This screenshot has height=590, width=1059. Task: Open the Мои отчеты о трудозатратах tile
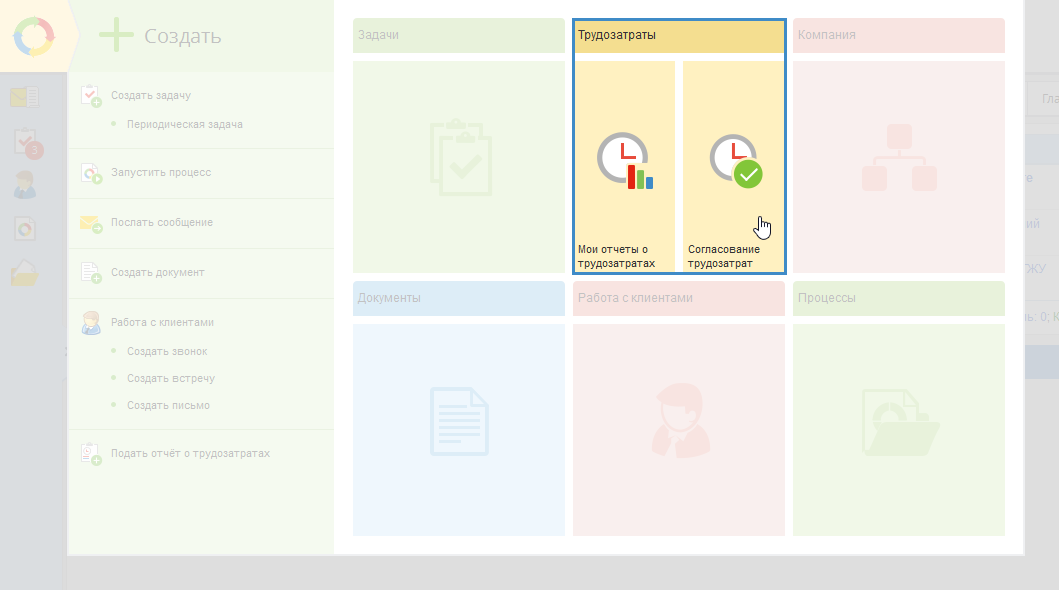[625, 167]
